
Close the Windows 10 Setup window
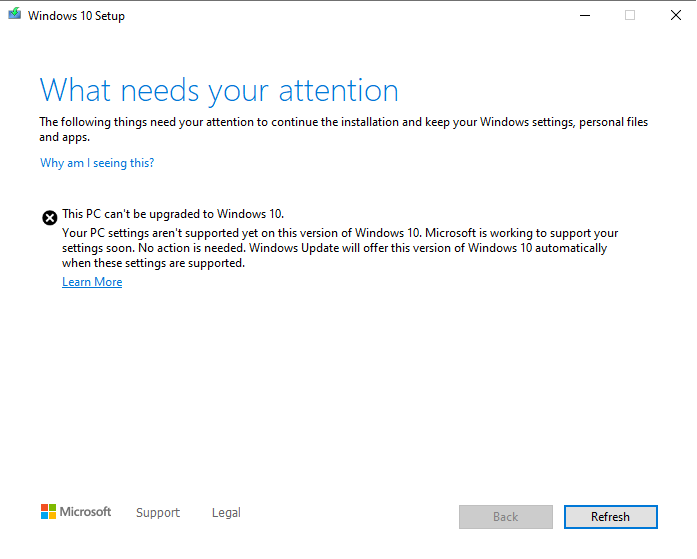tap(676, 16)
